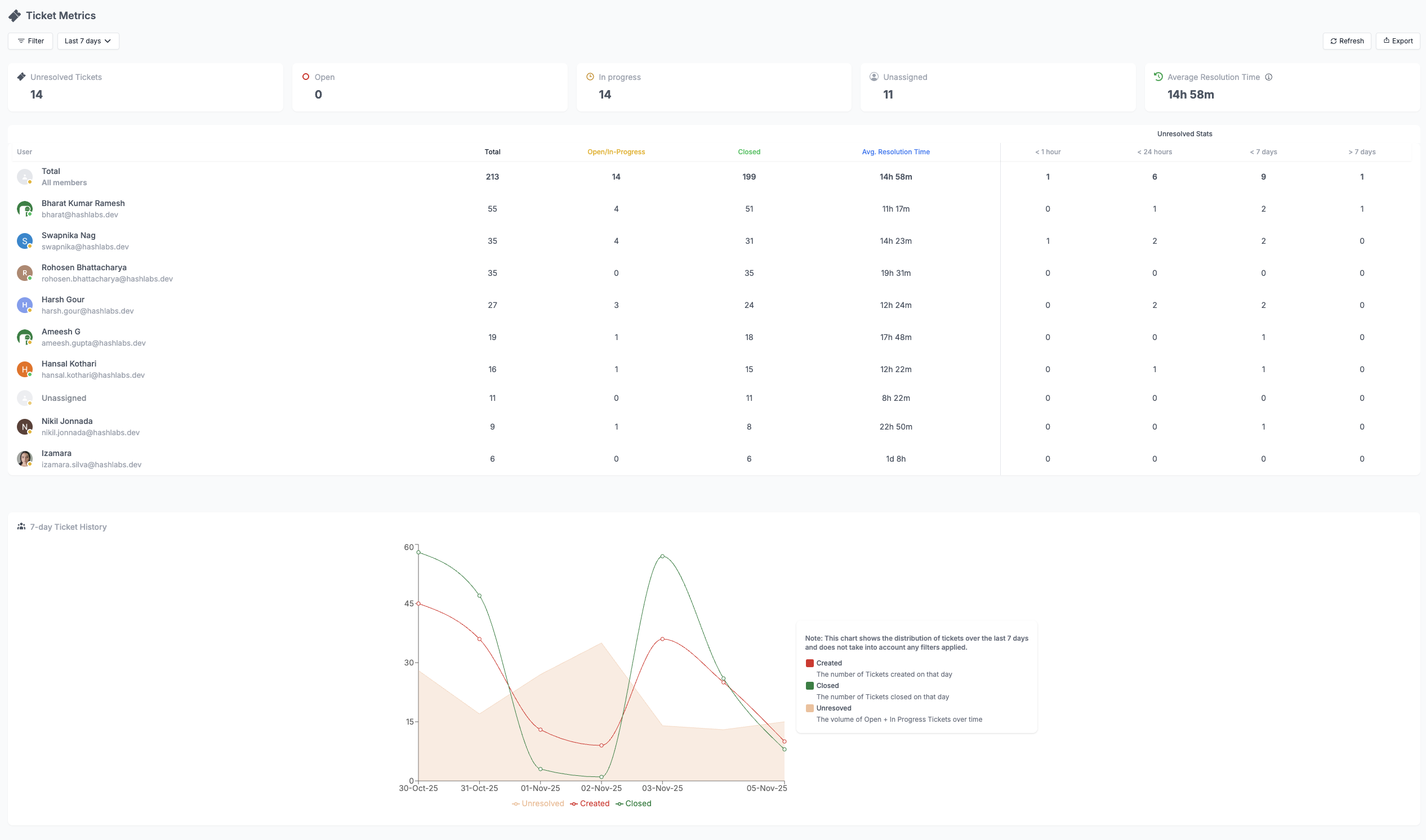Click the Average Resolution Time info icon
1426x840 pixels.
point(1269,77)
